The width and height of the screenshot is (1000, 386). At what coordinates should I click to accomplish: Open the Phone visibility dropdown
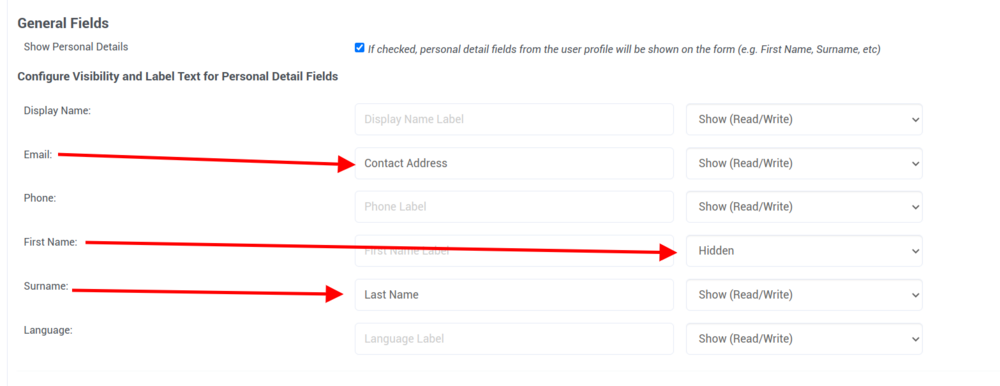(x=804, y=207)
